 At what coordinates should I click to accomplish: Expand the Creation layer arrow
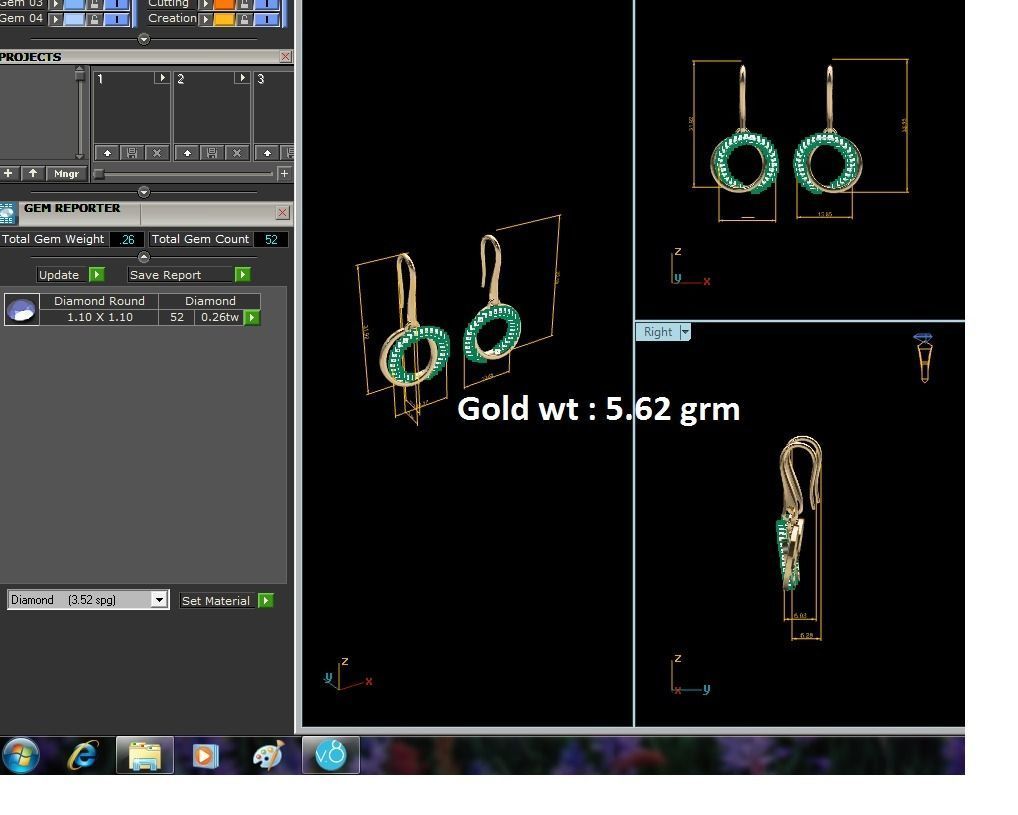pos(205,19)
